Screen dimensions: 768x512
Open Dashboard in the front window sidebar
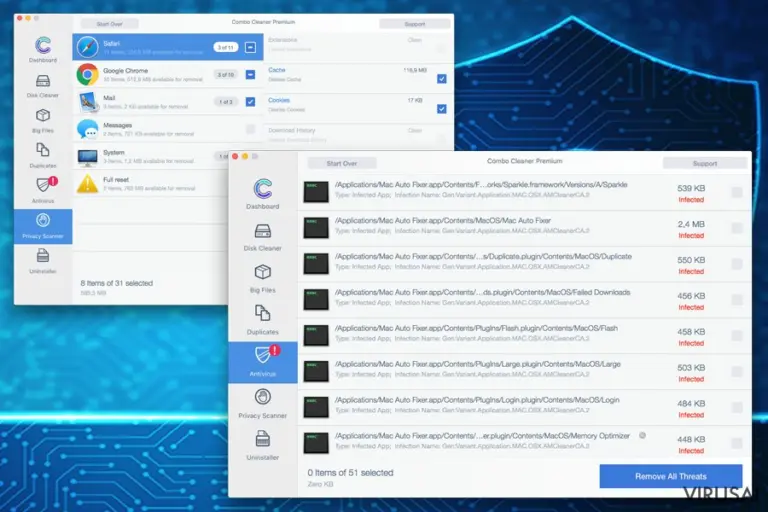[x=263, y=194]
